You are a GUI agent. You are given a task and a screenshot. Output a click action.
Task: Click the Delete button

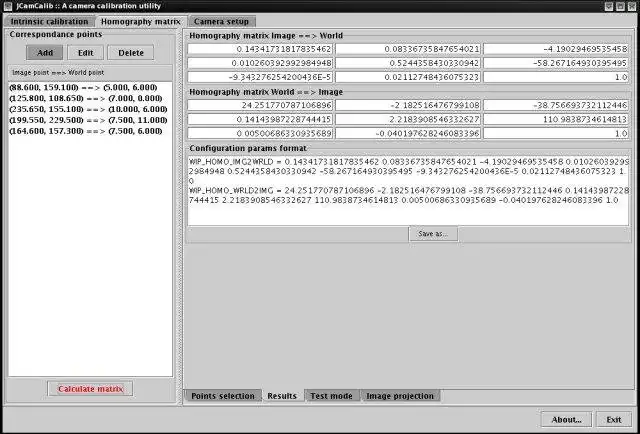coord(131,53)
